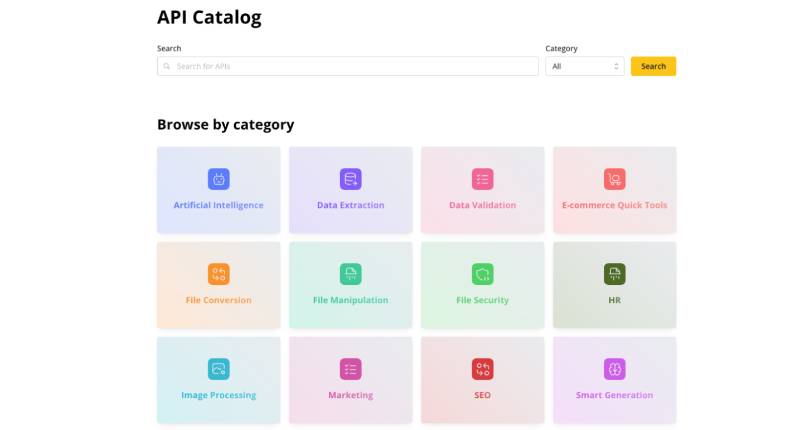
Task: Click the HR dark green icon
Action: point(614,274)
